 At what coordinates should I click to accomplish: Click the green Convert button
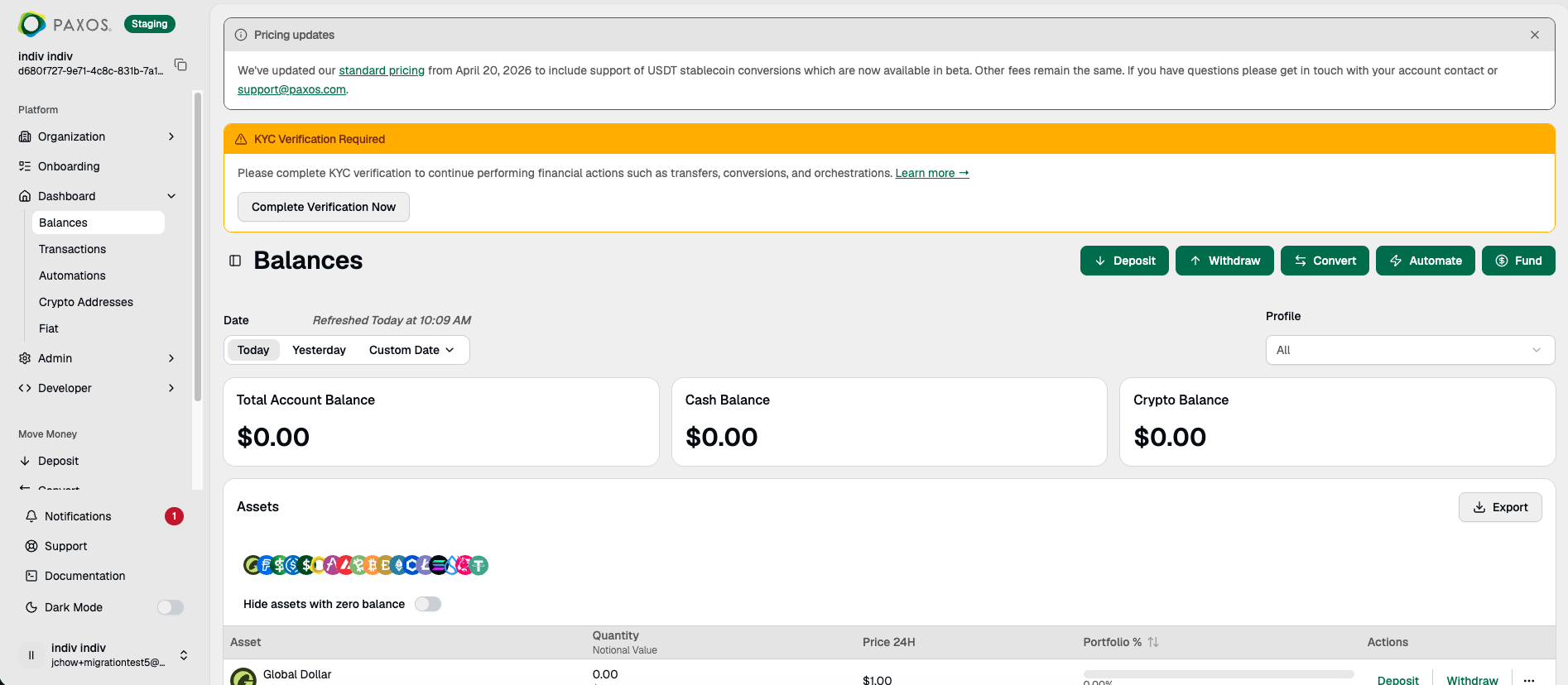pyautogui.click(x=1325, y=261)
